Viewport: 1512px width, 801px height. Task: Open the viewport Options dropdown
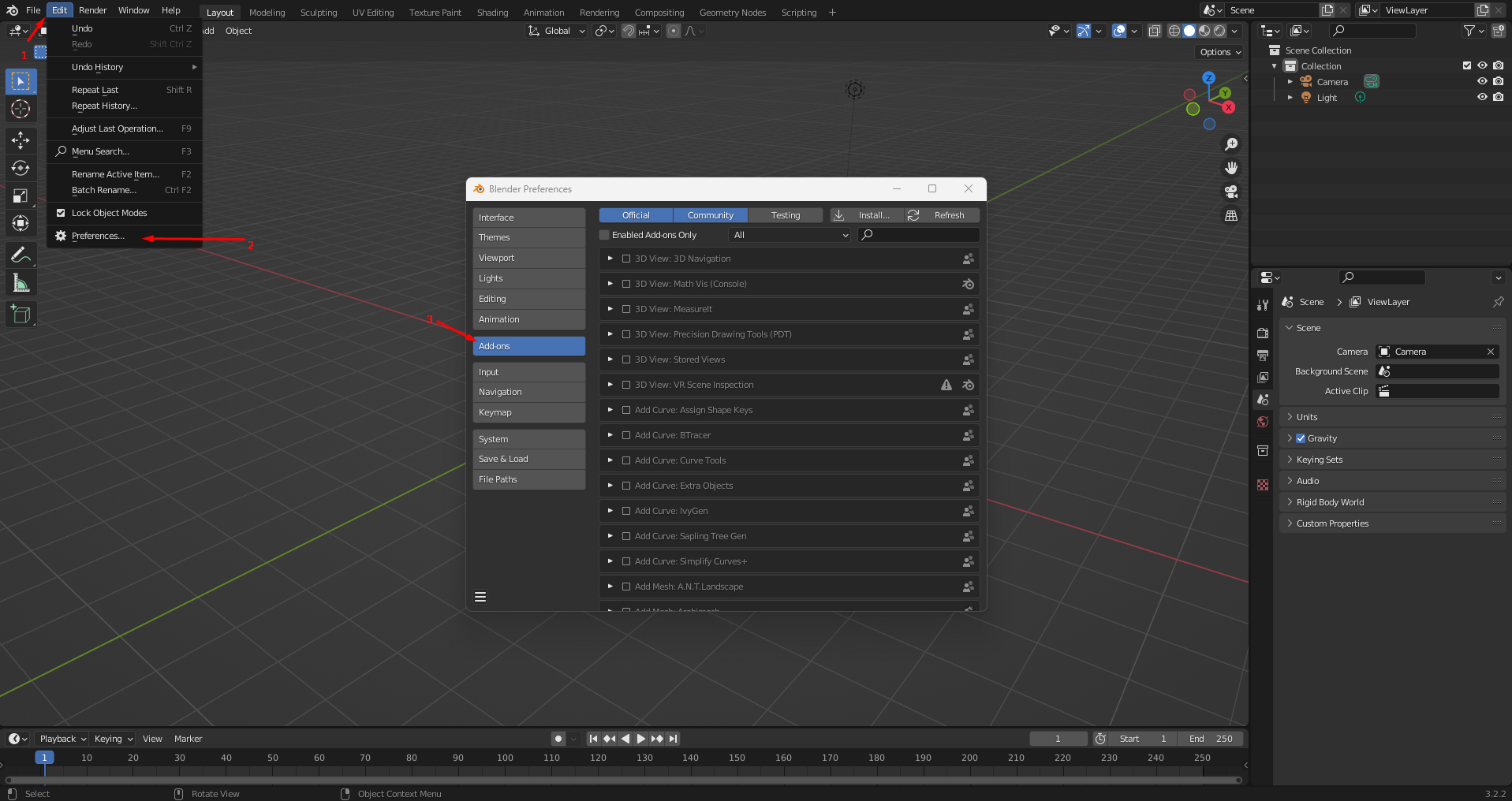click(1220, 52)
